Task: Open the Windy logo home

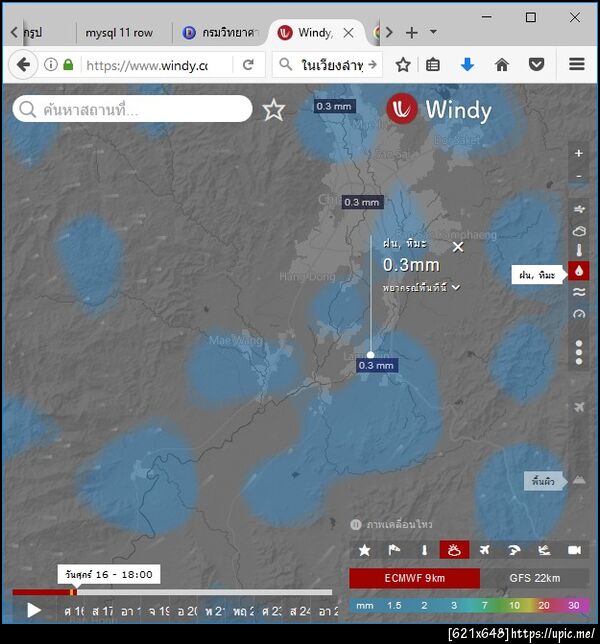Action: click(439, 110)
